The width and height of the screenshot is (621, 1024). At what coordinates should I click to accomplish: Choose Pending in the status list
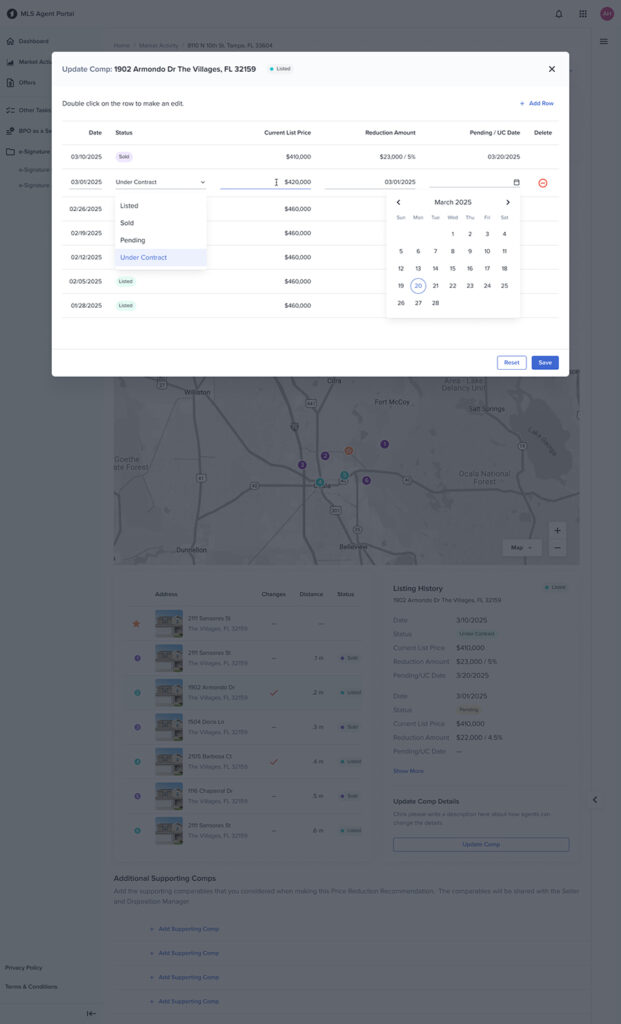tap(161, 240)
